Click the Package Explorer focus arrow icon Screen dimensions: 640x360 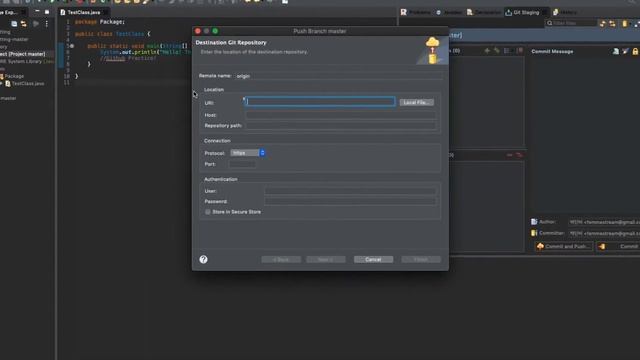pyautogui.click(x=36, y=24)
